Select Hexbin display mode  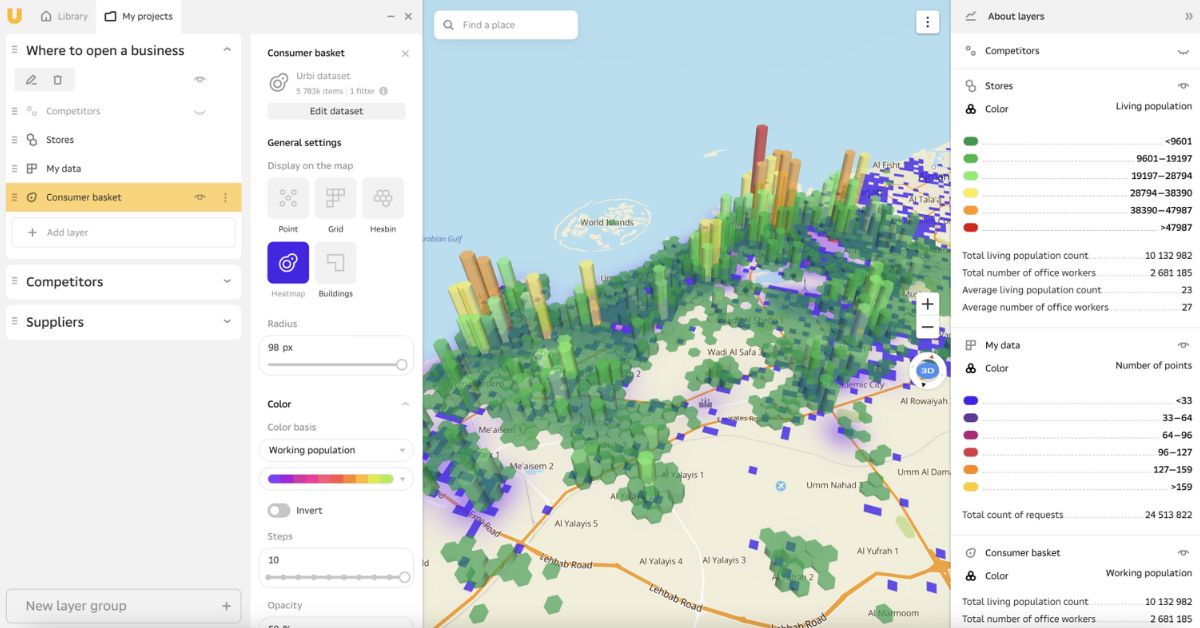click(x=383, y=198)
